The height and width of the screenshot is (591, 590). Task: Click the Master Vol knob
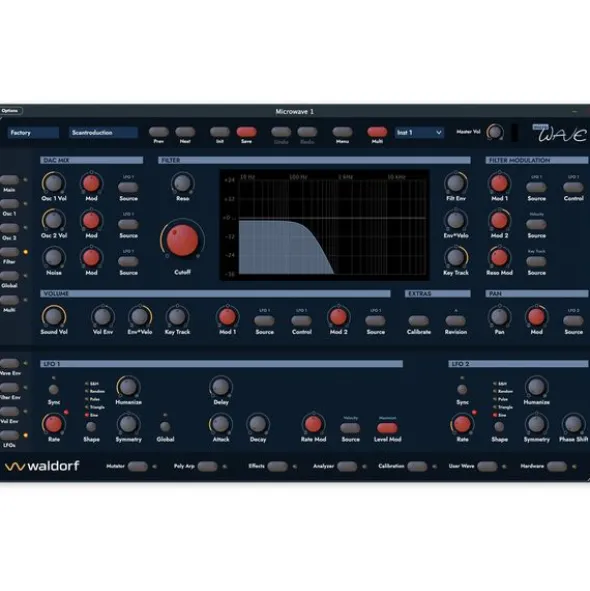pos(495,132)
